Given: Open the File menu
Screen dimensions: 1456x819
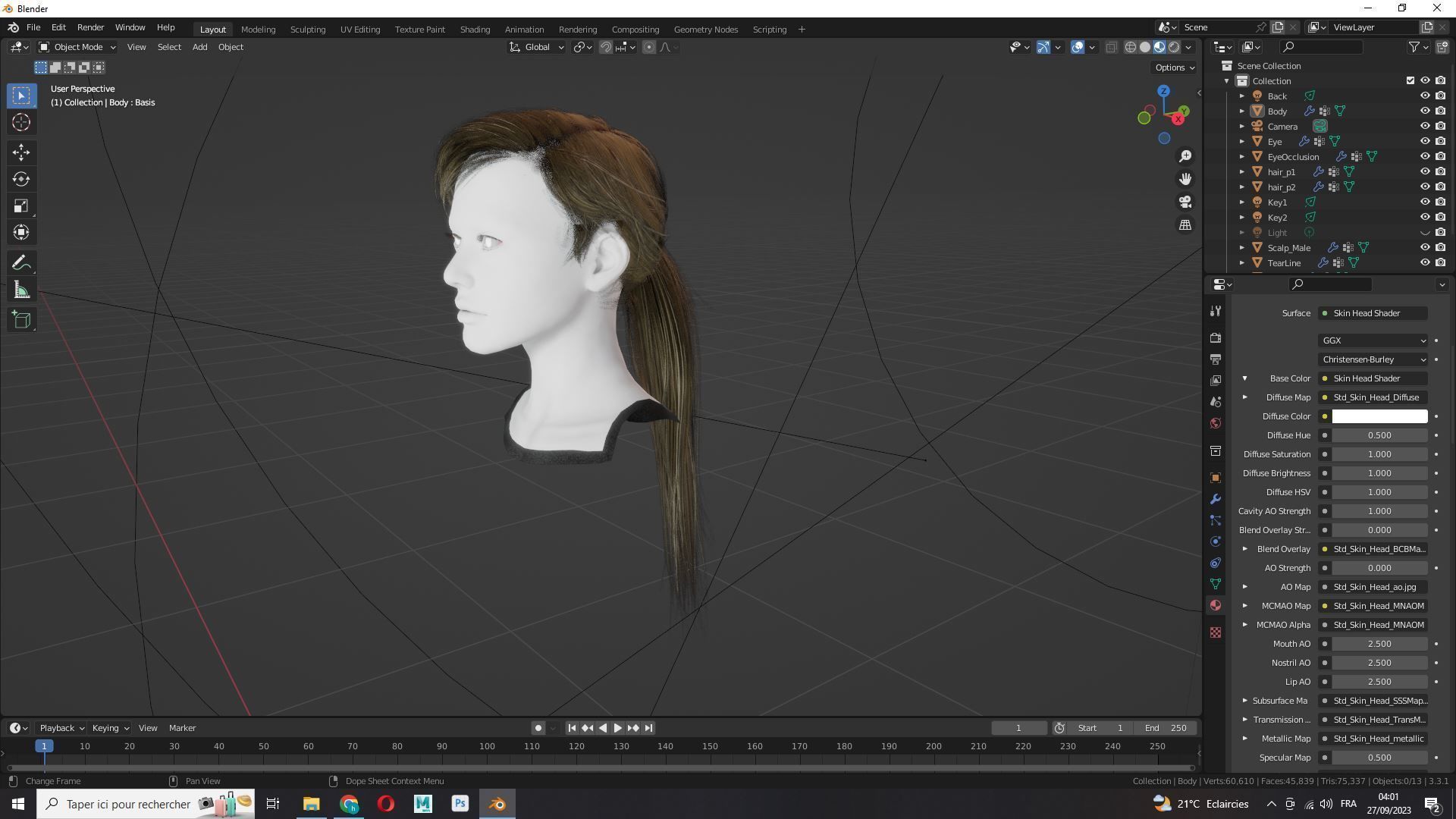Looking at the screenshot, I should coord(33,27).
